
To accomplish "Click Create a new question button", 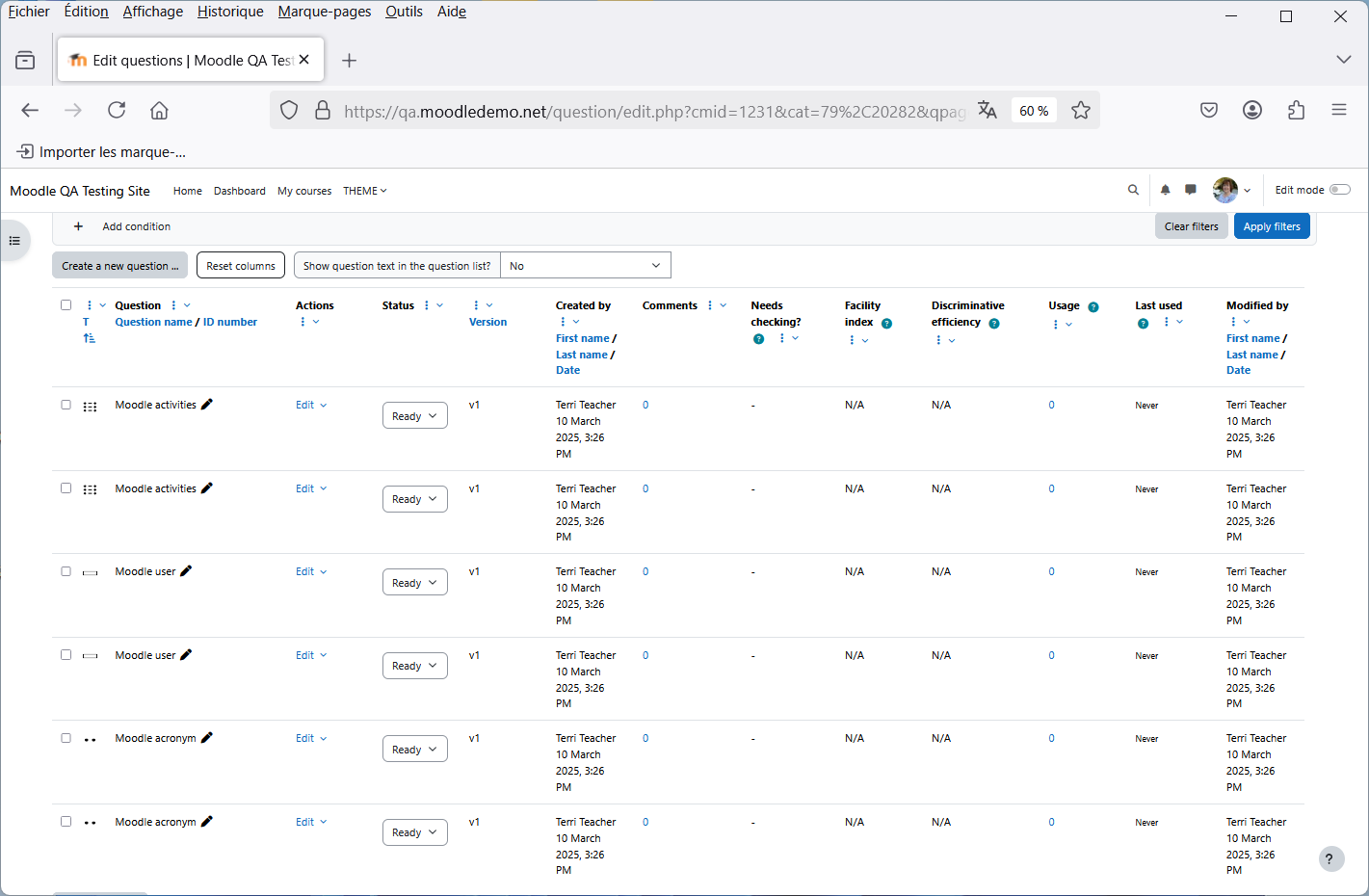I will click(119, 266).
